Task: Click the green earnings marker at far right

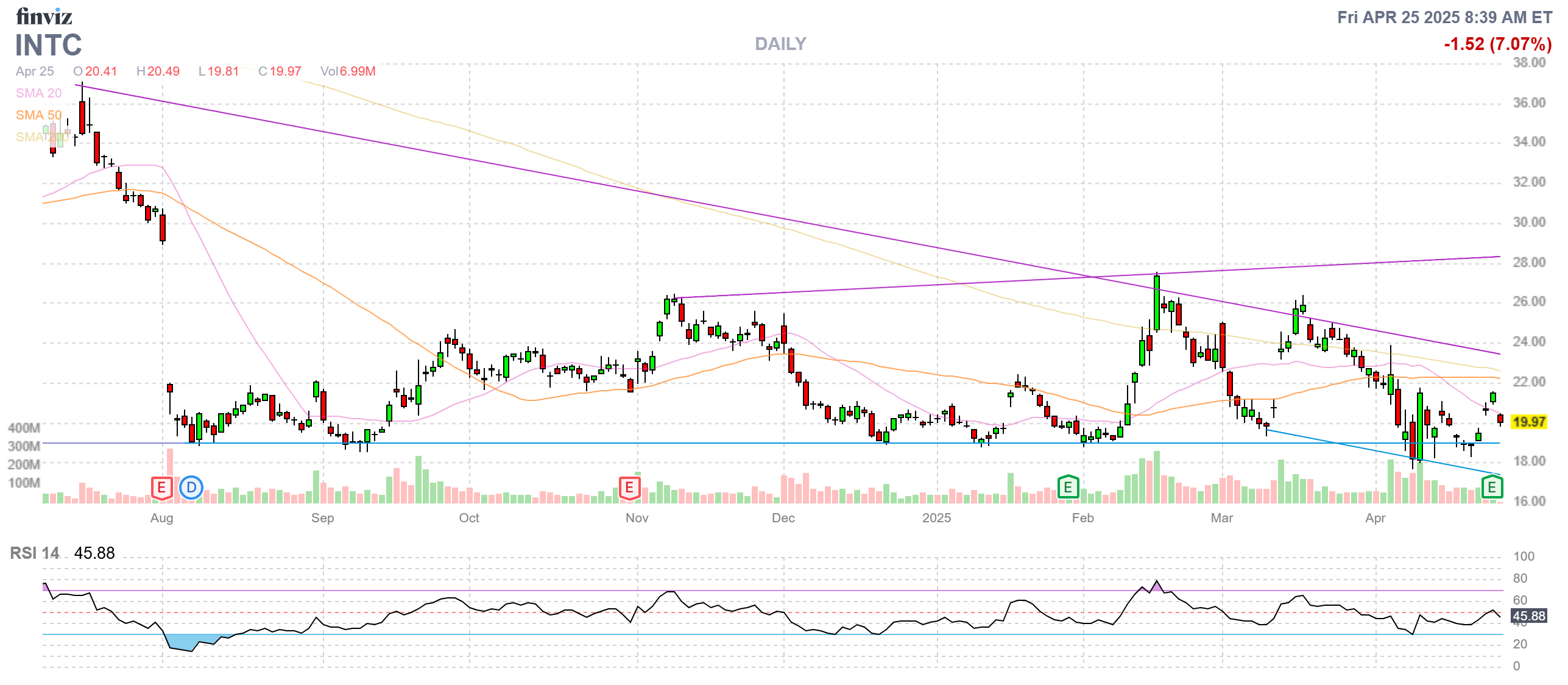Action: click(x=1491, y=488)
